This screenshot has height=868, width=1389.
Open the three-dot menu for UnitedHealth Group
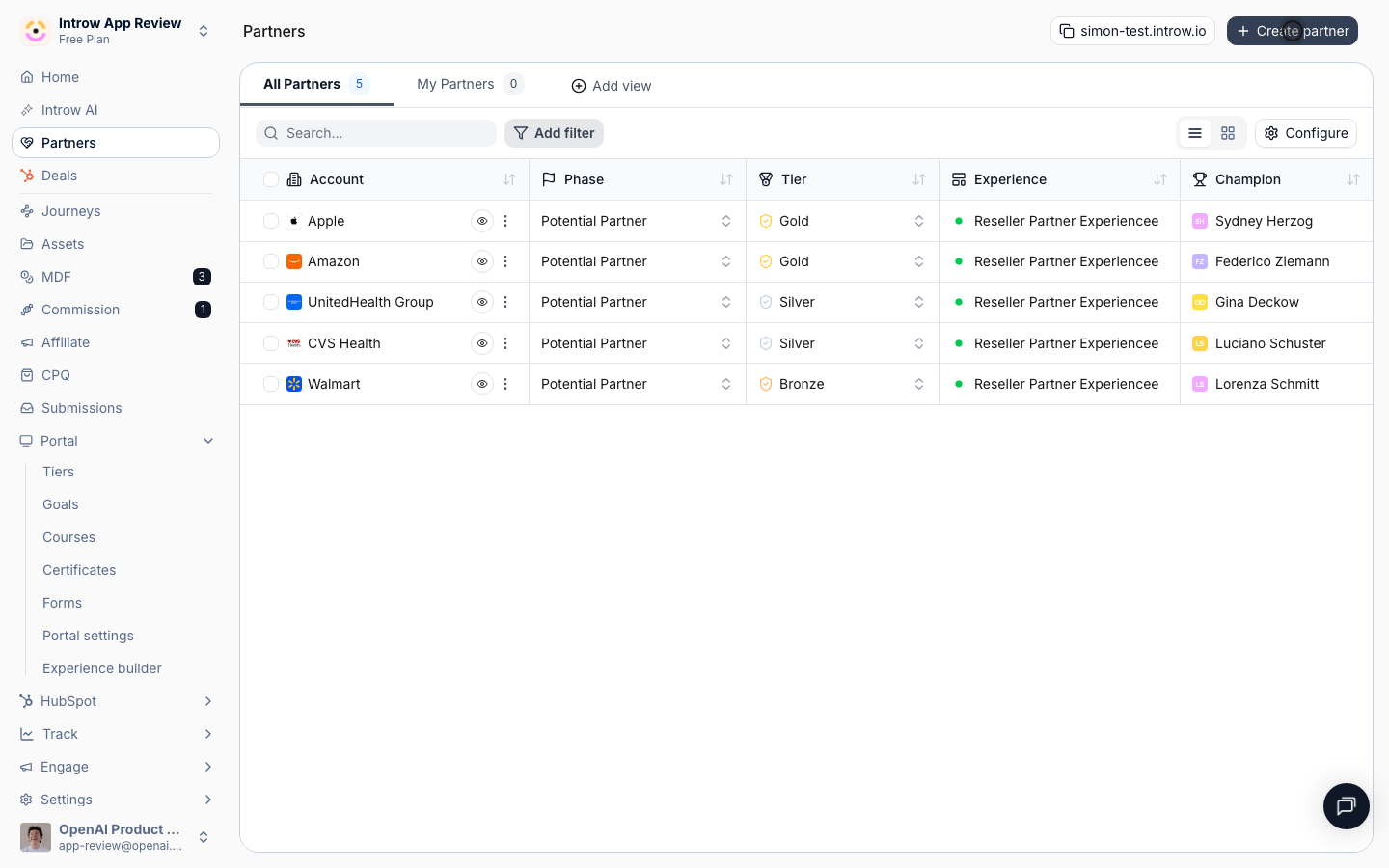pos(505,302)
